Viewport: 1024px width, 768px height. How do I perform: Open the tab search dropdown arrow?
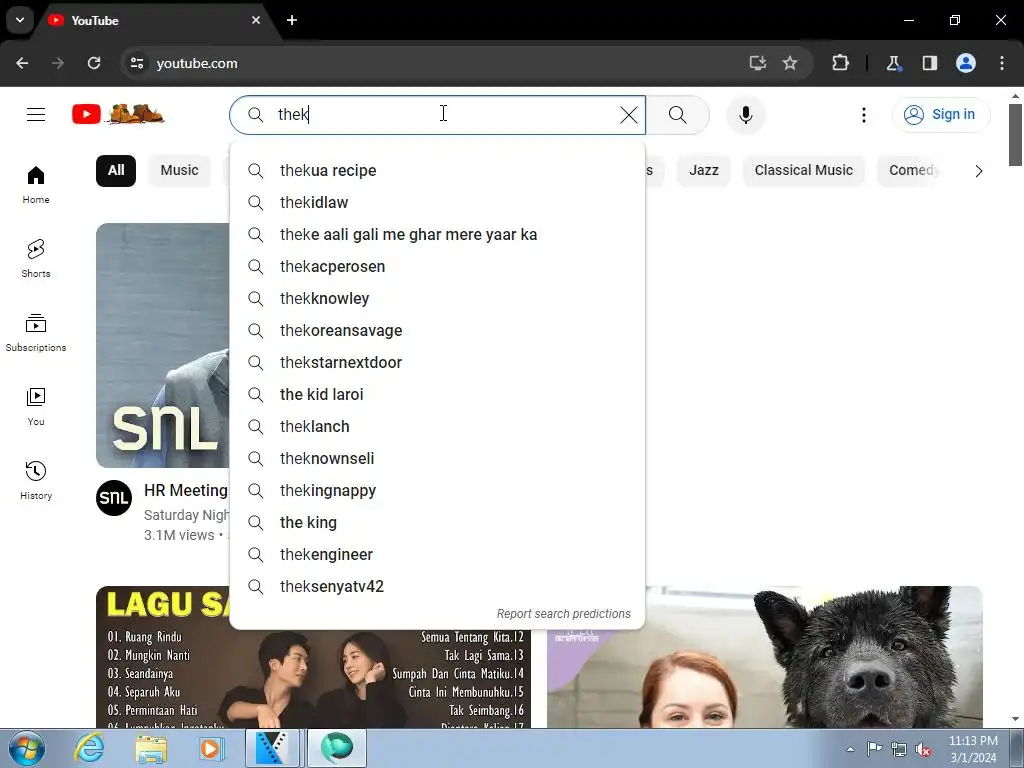tap(20, 20)
